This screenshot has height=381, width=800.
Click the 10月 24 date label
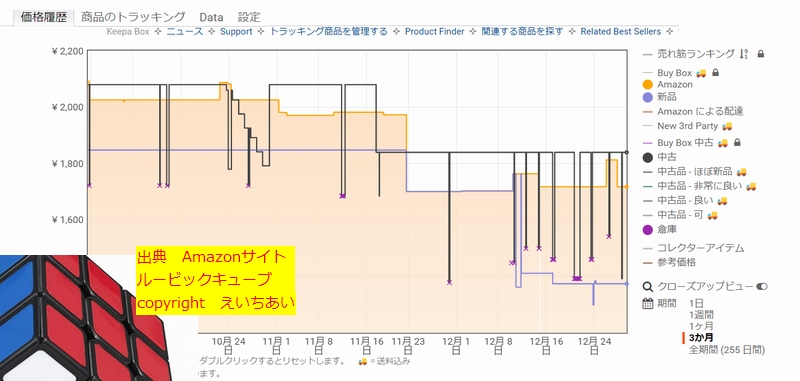click(229, 345)
